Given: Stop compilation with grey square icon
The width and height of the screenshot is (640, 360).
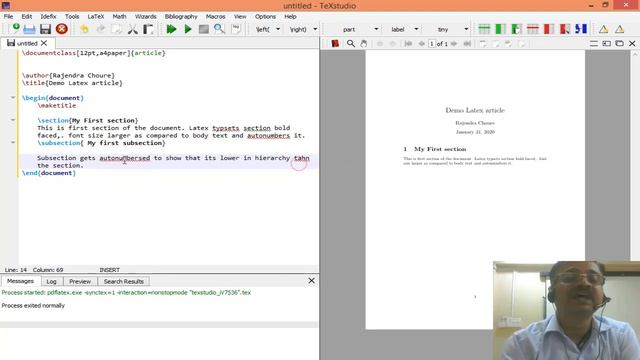Looking at the screenshot, I should pos(204,29).
